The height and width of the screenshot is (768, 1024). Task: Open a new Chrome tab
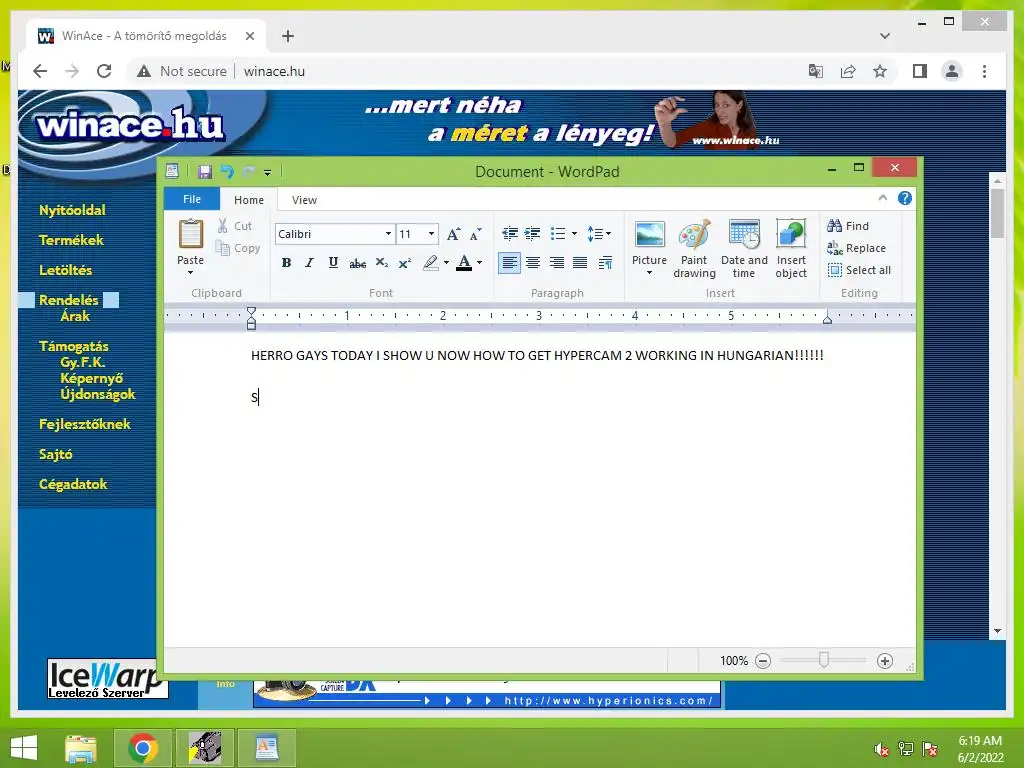(288, 36)
